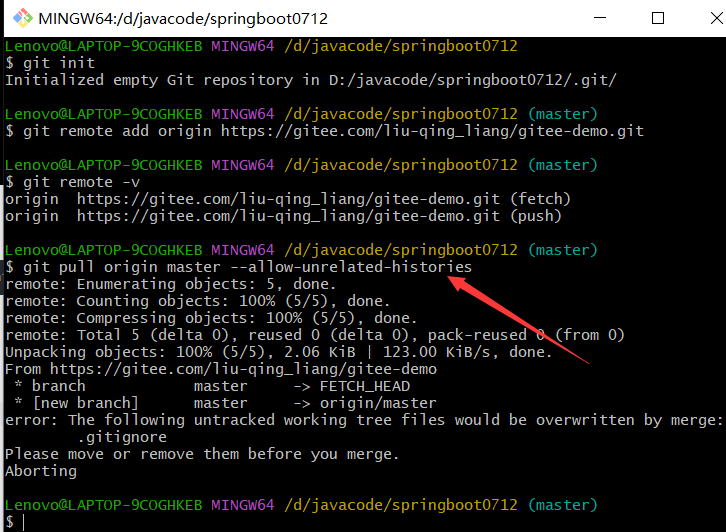Click '[new branch] master -> origin/master' line
The width and height of the screenshot is (726, 532).
(225, 403)
